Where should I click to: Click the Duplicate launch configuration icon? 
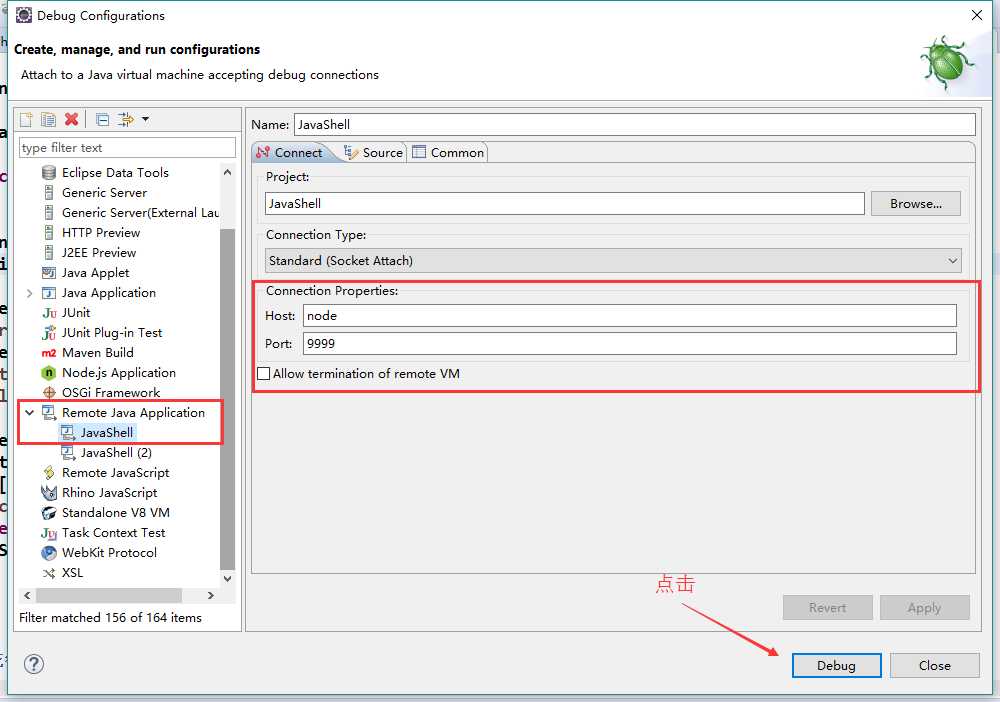(48, 119)
